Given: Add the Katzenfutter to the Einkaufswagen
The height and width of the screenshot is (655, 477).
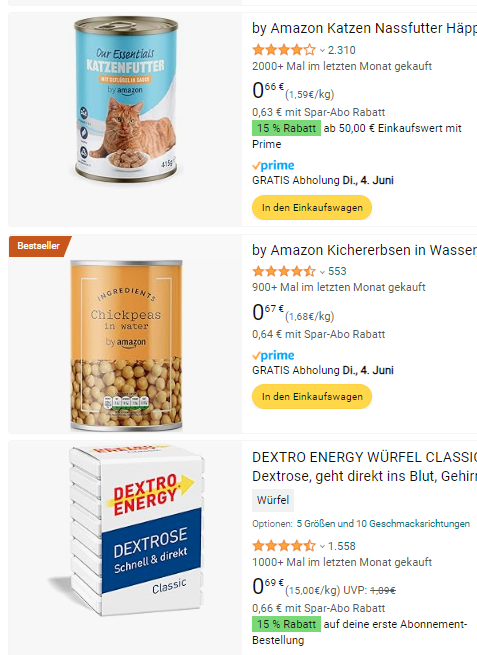Looking at the screenshot, I should coord(312,208).
